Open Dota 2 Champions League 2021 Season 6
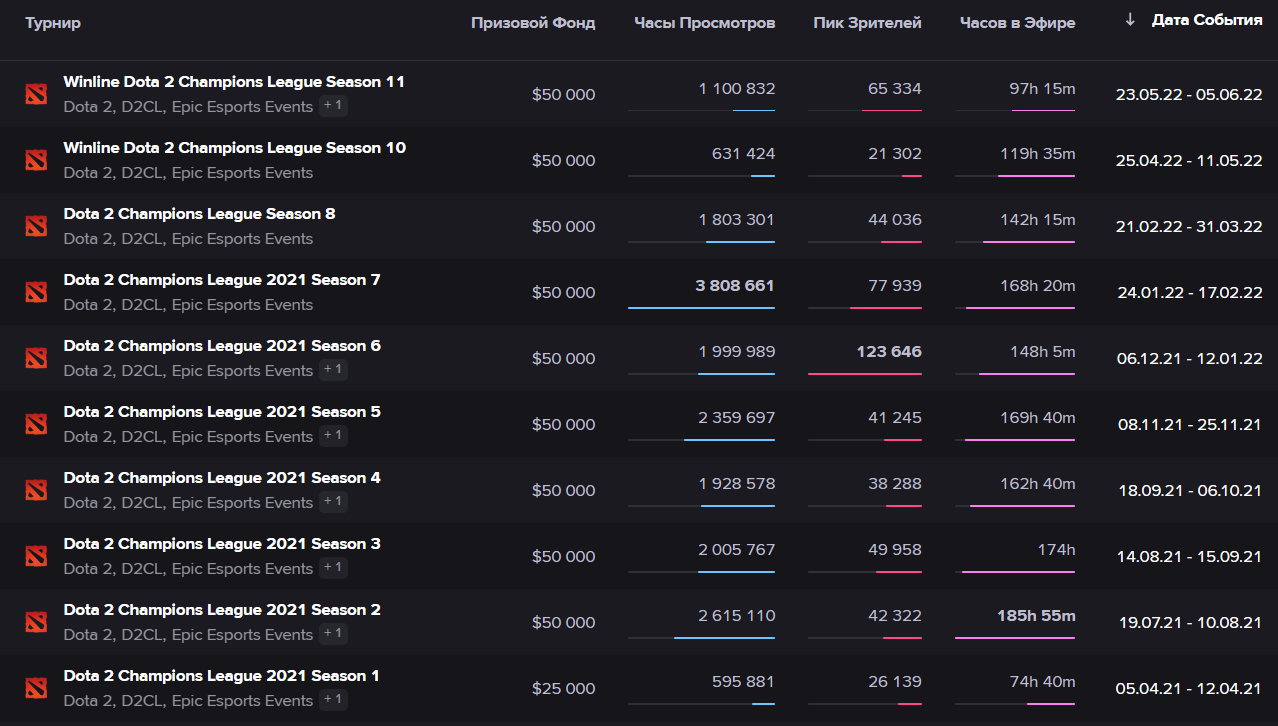The width and height of the screenshot is (1278, 726). click(x=222, y=346)
